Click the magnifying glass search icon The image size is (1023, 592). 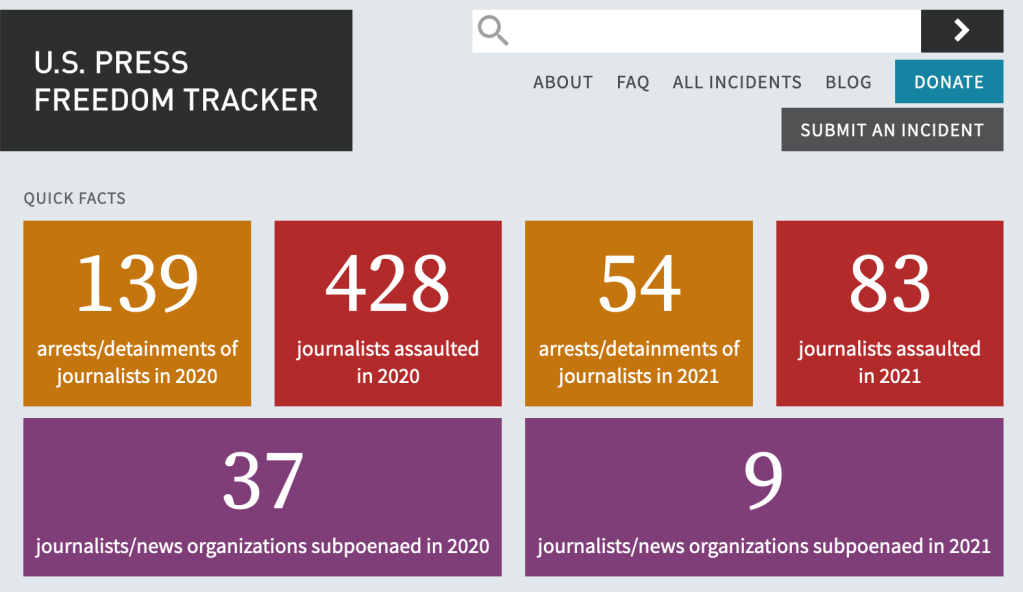point(493,31)
